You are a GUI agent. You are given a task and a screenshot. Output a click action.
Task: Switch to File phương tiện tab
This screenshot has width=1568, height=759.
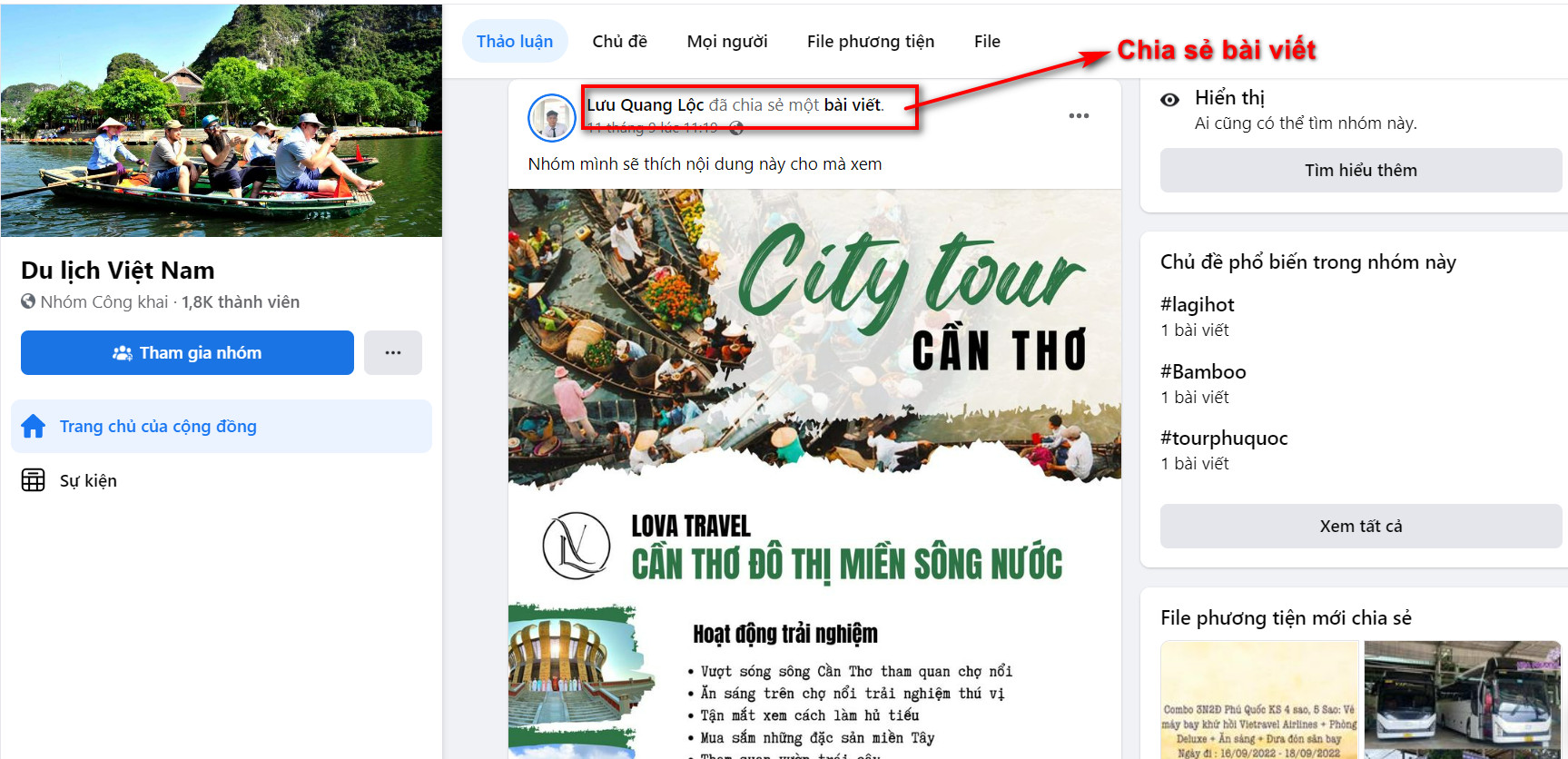point(871,42)
